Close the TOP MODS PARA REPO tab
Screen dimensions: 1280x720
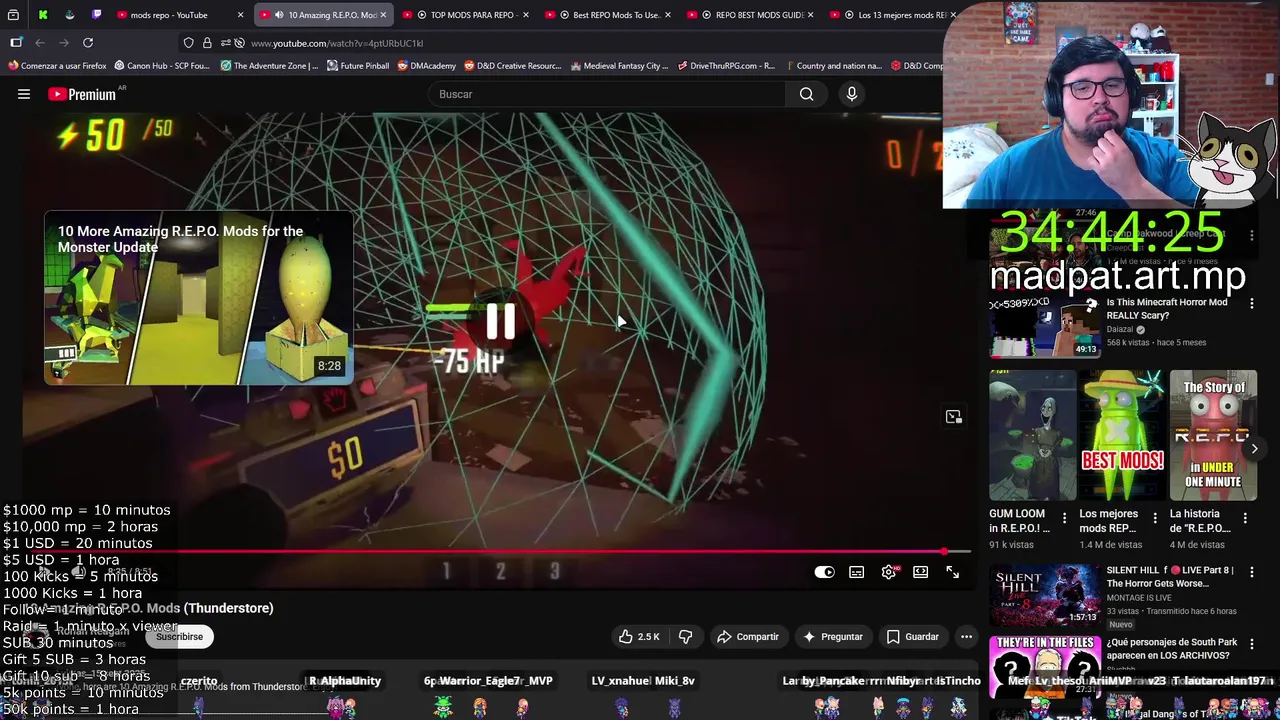tap(526, 15)
